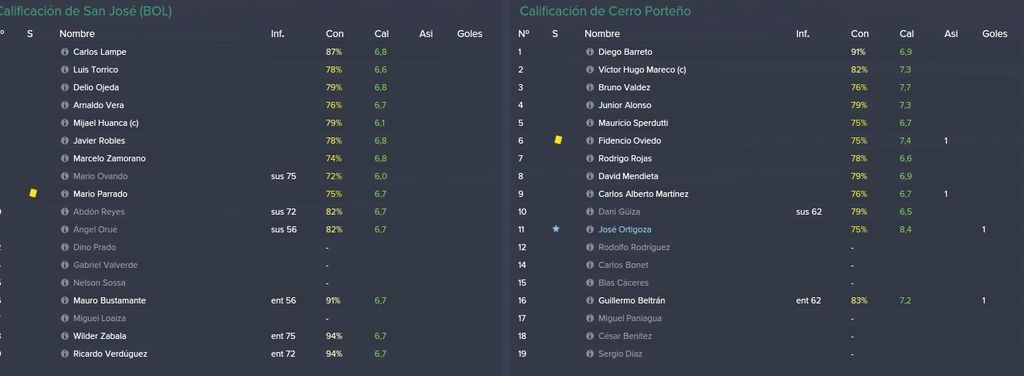Click info icon beside Carlos Lampe

click(65, 52)
